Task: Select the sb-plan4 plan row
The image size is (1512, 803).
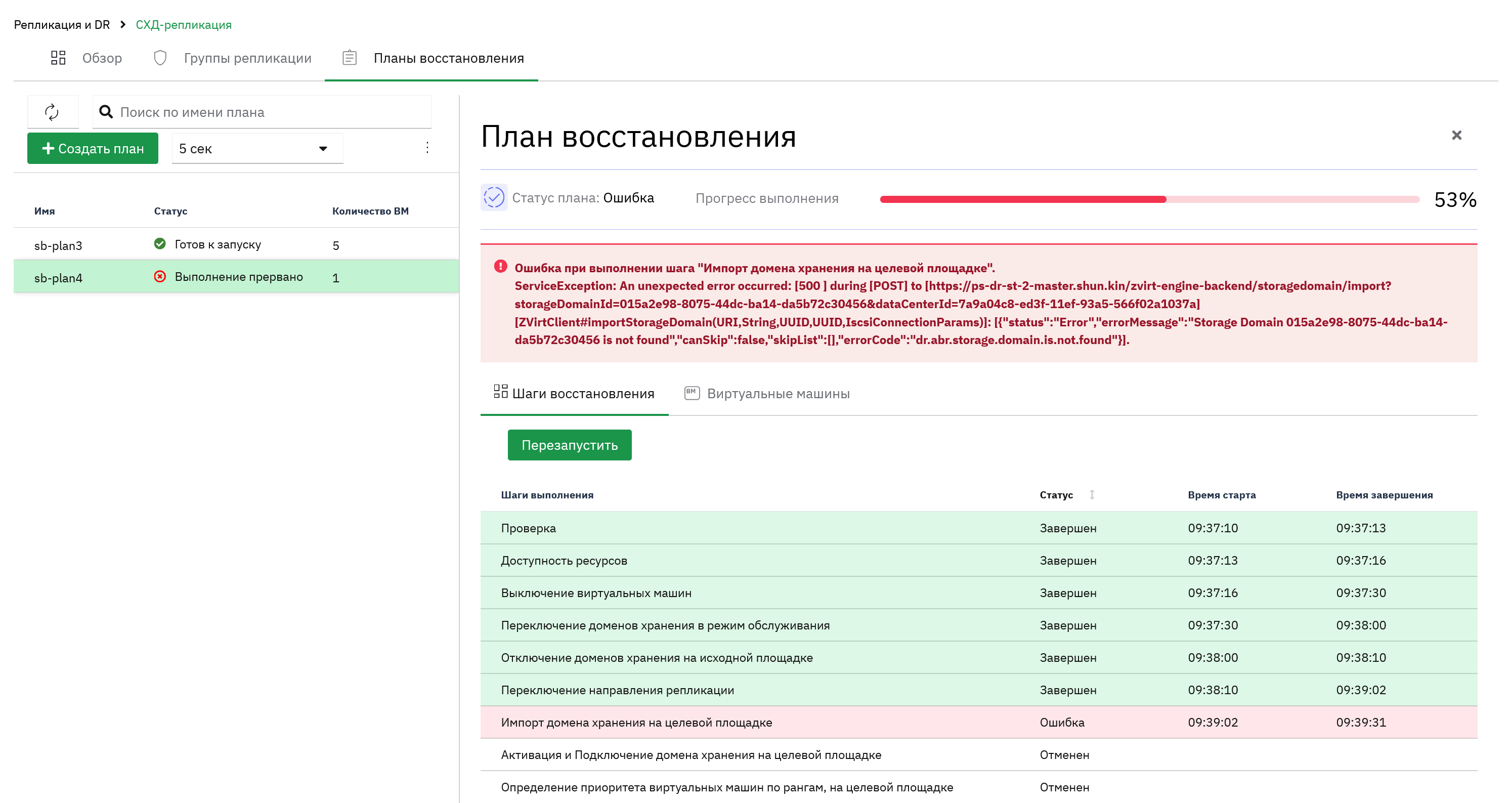Action: coord(236,277)
